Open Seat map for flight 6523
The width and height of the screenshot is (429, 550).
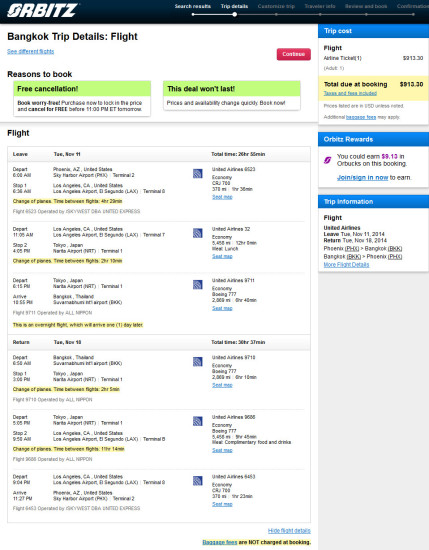point(222,197)
